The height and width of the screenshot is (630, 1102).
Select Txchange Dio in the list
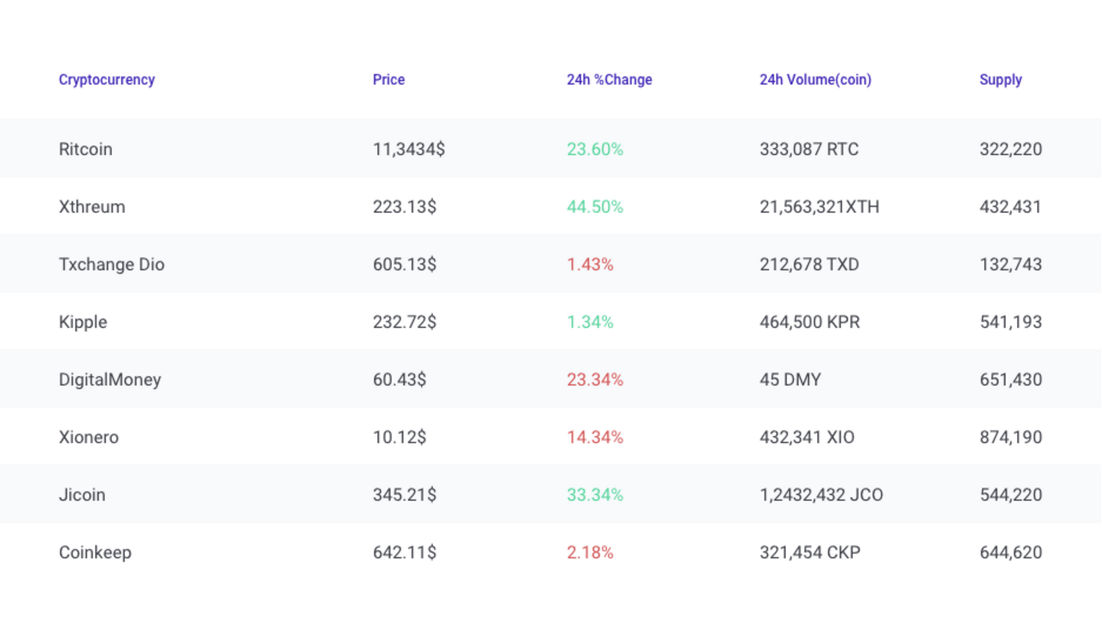click(111, 264)
